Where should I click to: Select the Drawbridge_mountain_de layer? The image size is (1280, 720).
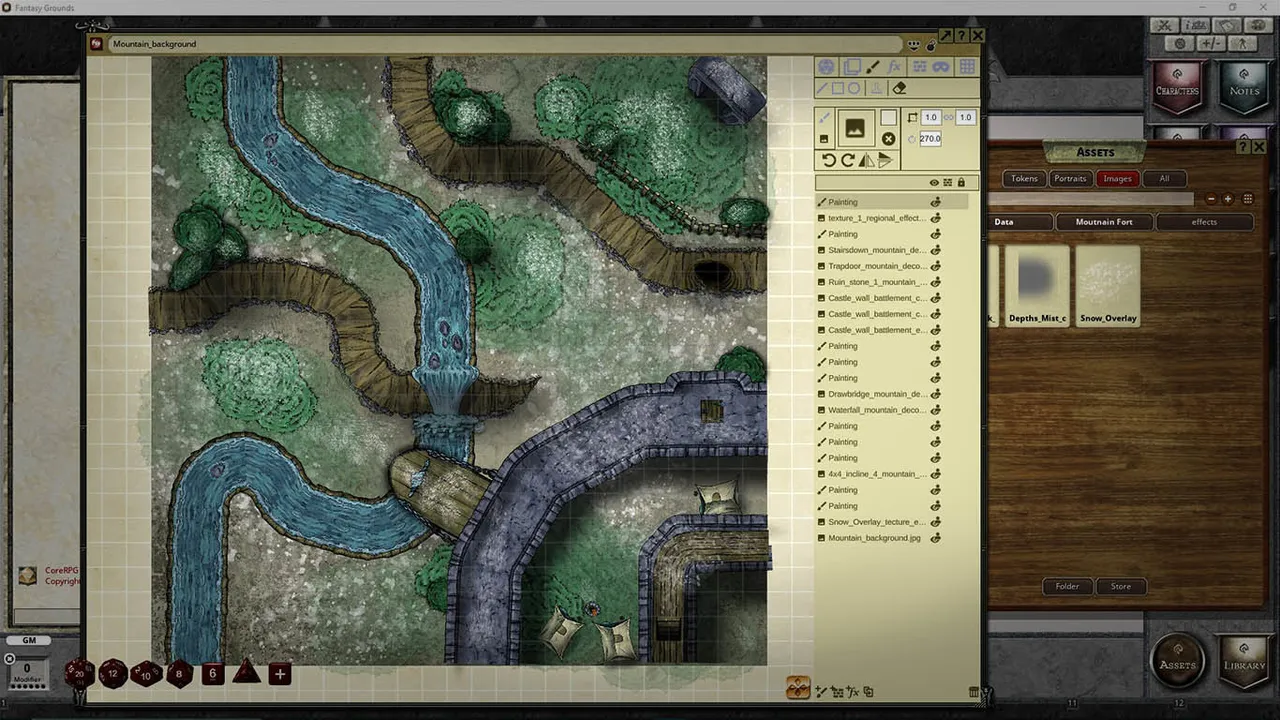coord(877,394)
